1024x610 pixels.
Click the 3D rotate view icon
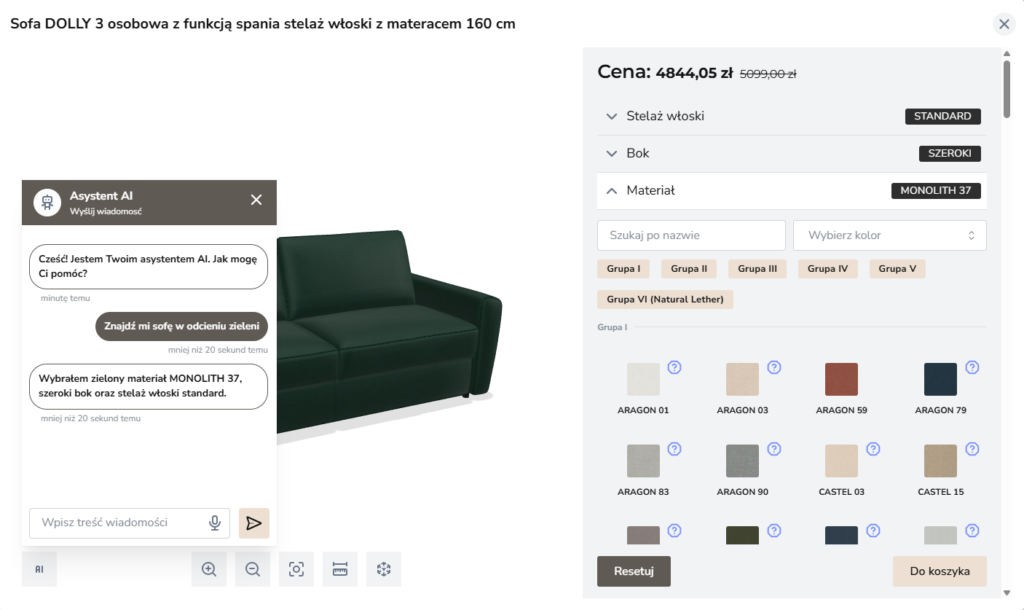(x=383, y=569)
